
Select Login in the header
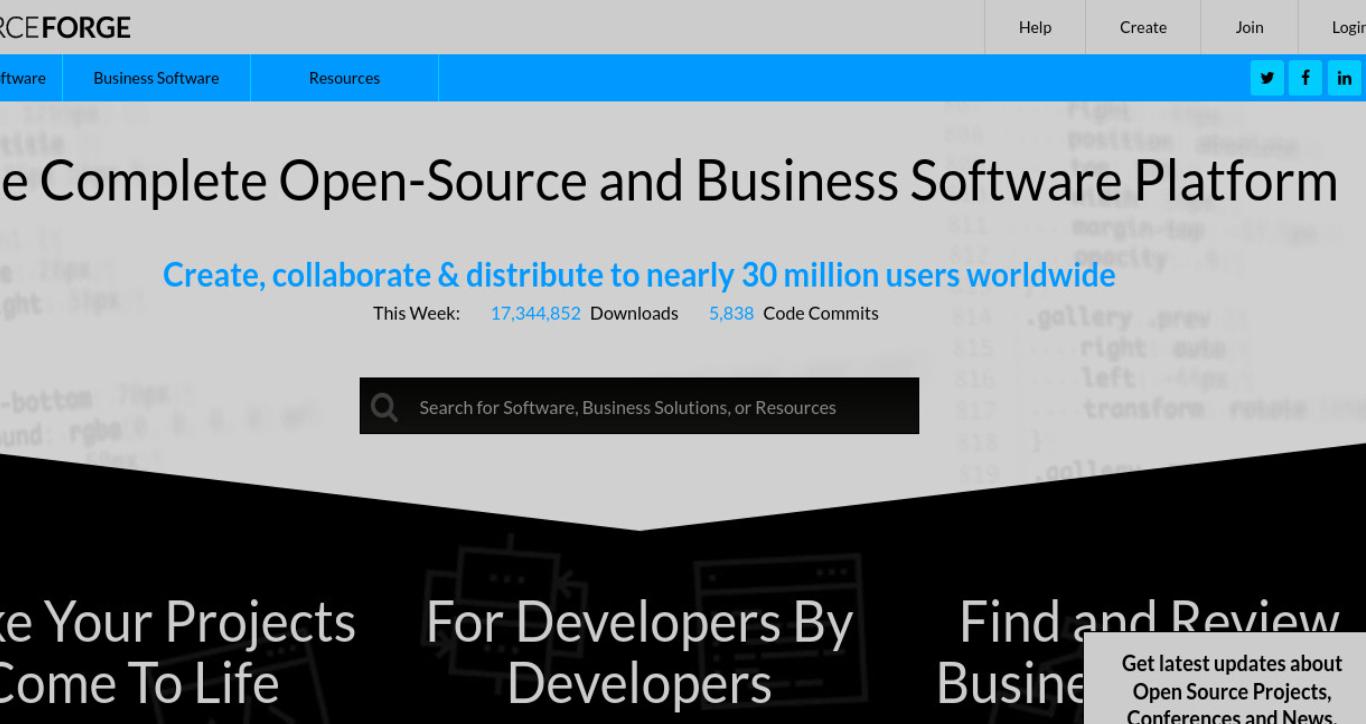[x=1348, y=27]
